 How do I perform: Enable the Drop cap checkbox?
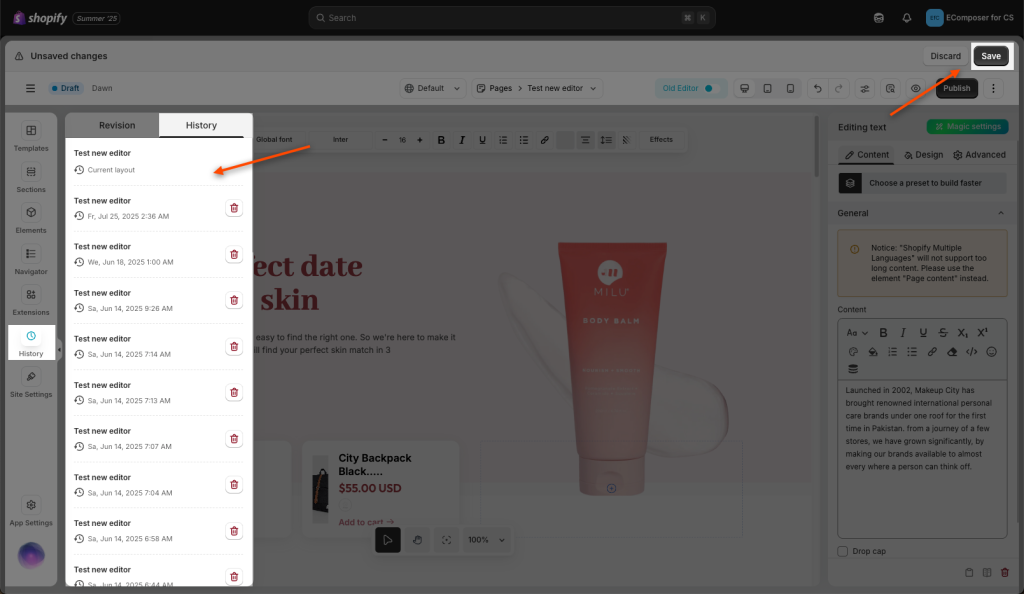point(843,551)
